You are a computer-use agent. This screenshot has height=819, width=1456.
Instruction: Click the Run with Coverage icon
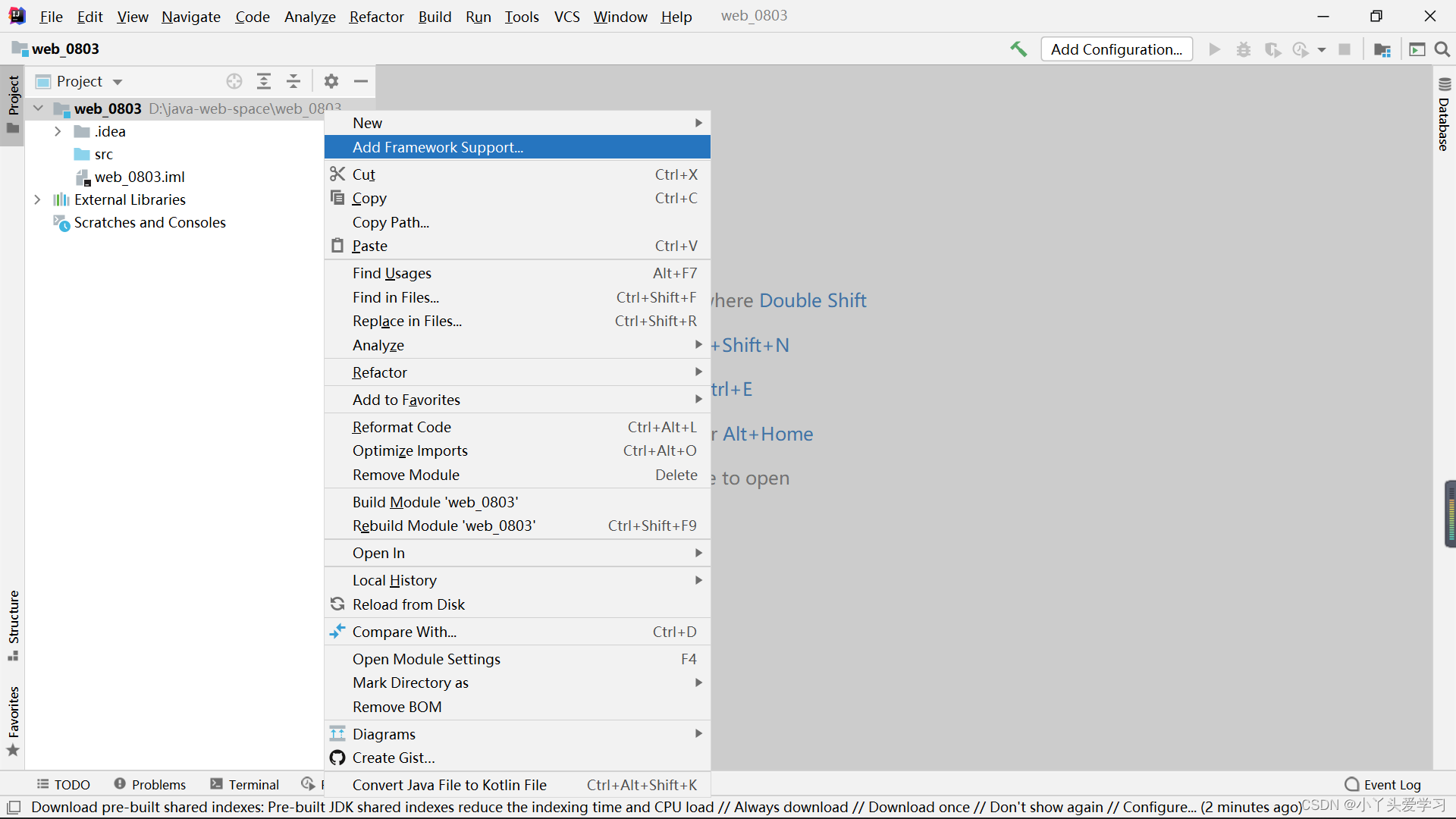point(1272,49)
